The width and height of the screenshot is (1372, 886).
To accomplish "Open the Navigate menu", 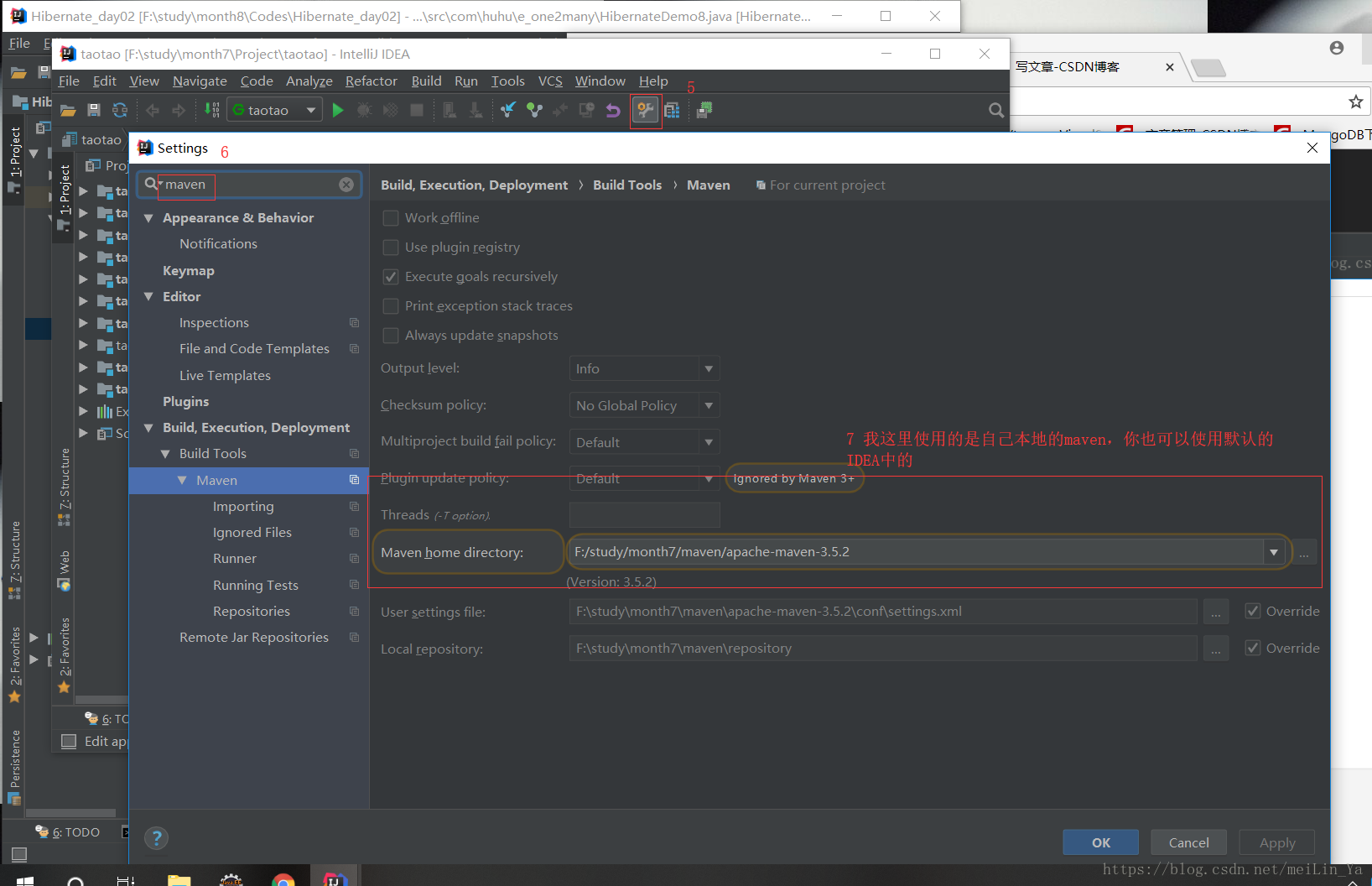I will 200,81.
